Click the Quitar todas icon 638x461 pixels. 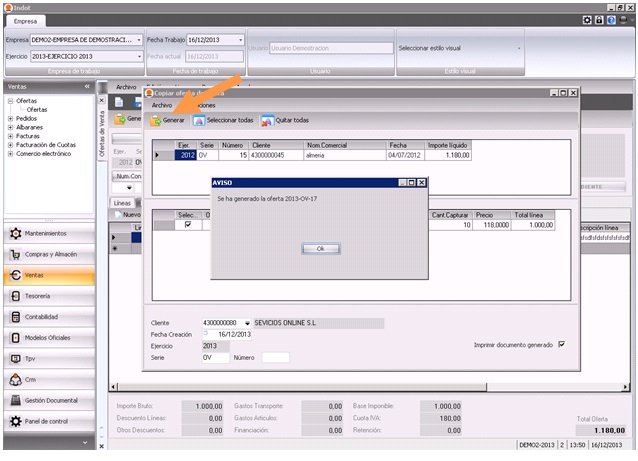267,120
